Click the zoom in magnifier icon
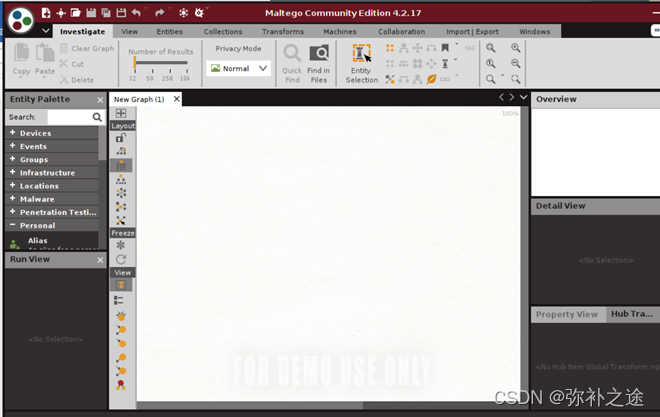This screenshot has height=417, width=660. 516,48
